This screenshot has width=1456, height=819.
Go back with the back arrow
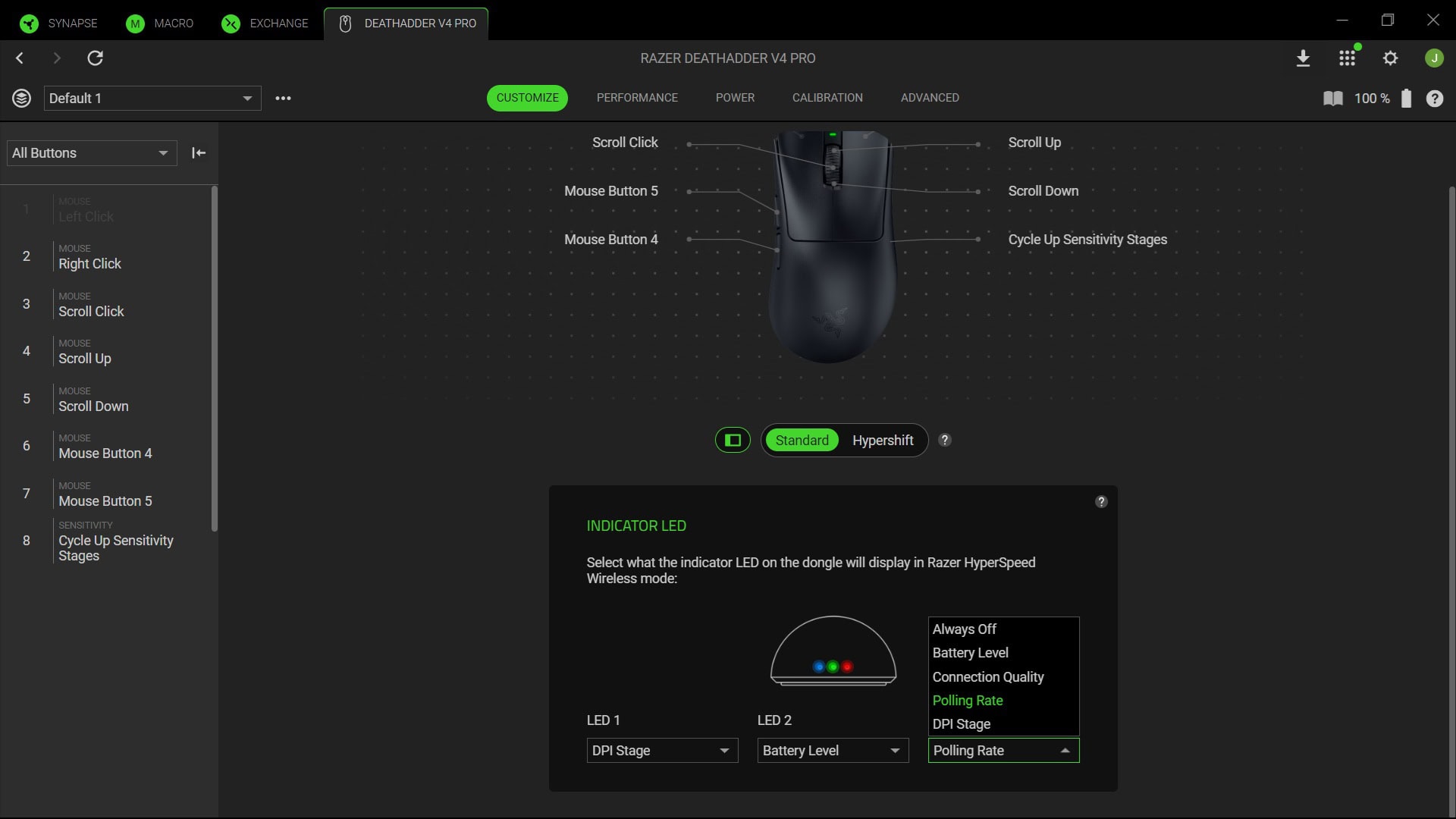20,58
